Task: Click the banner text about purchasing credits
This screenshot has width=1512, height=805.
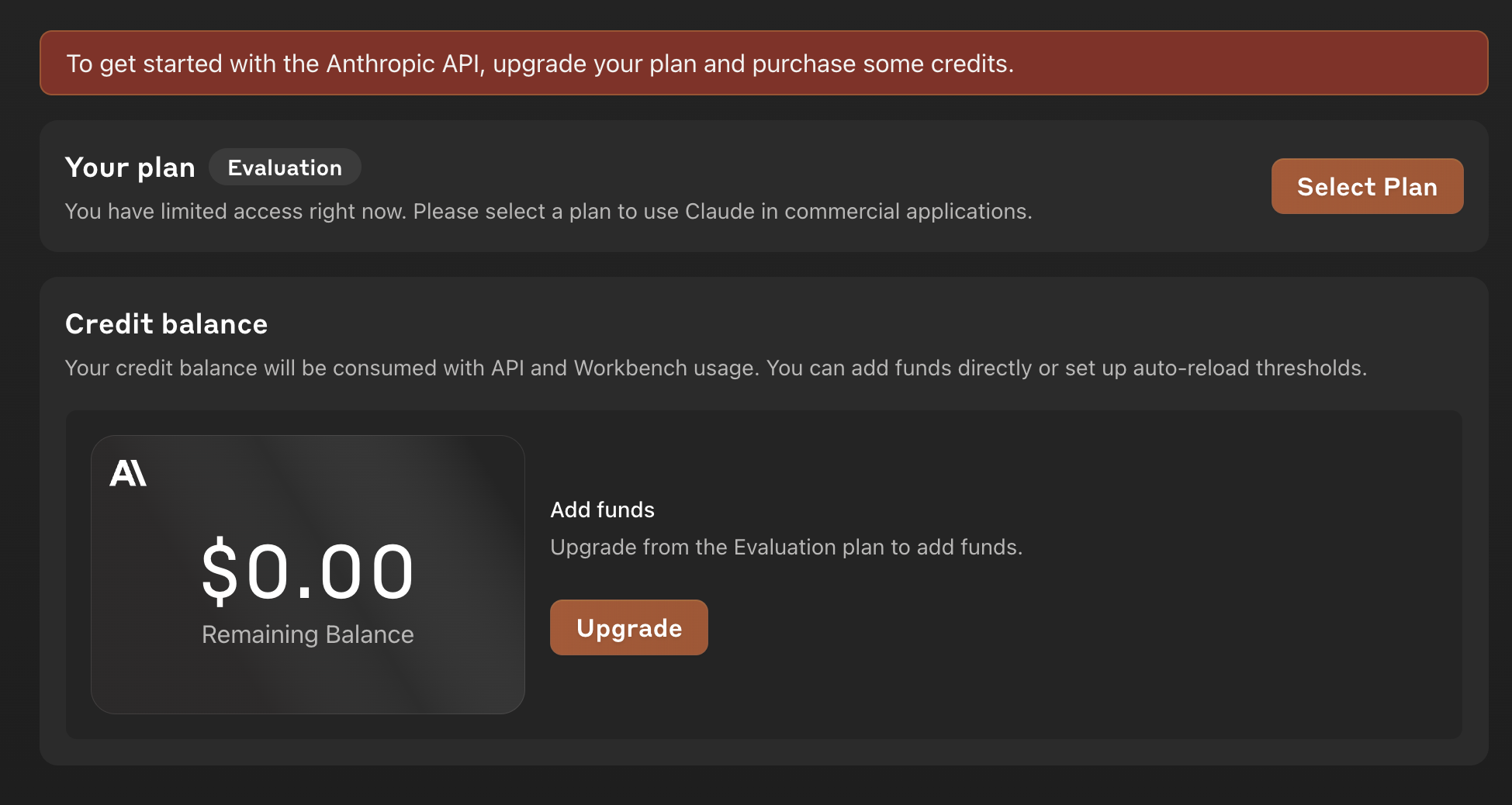Action: (x=540, y=64)
